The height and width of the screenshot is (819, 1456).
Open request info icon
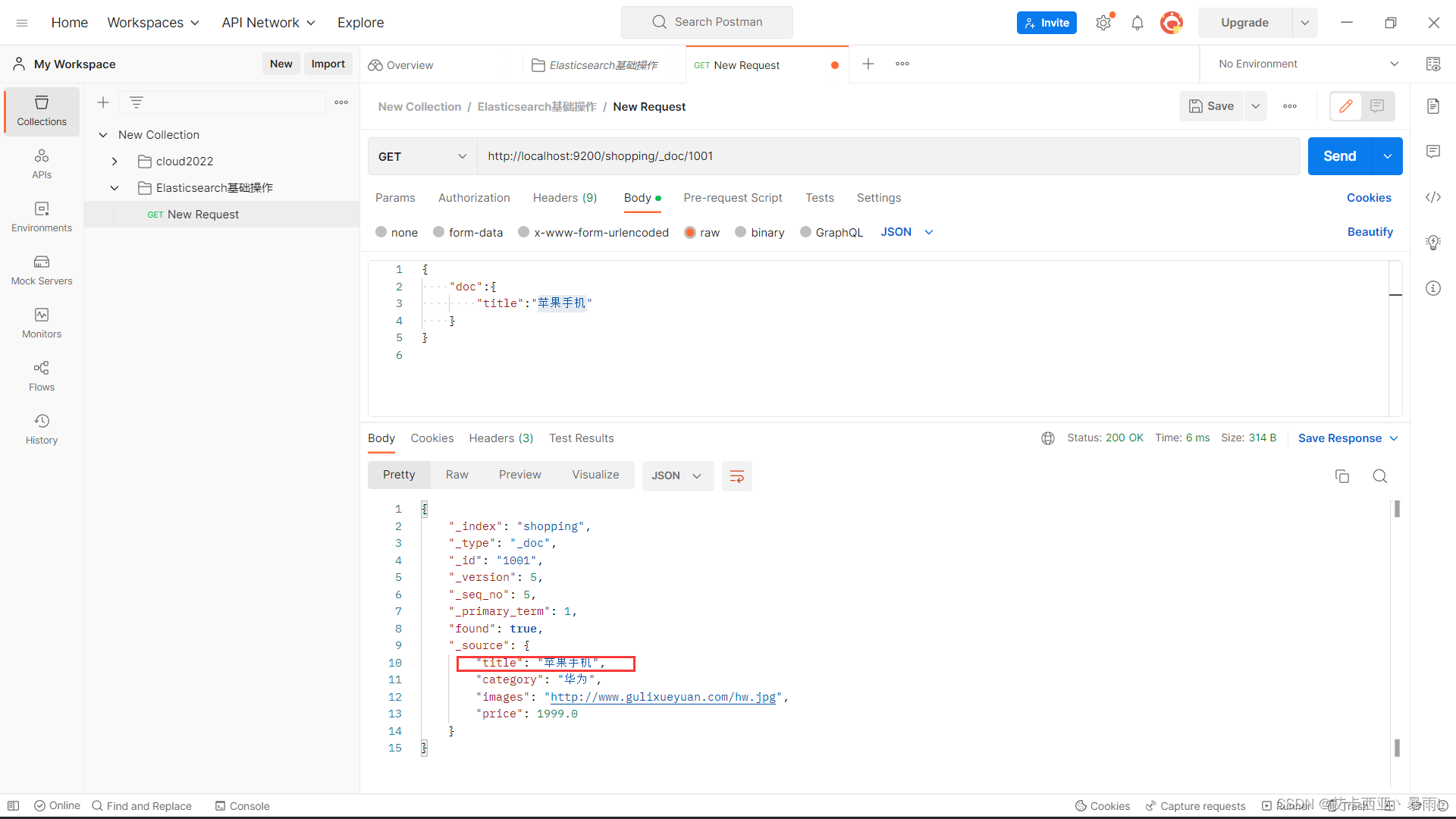pos(1433,288)
